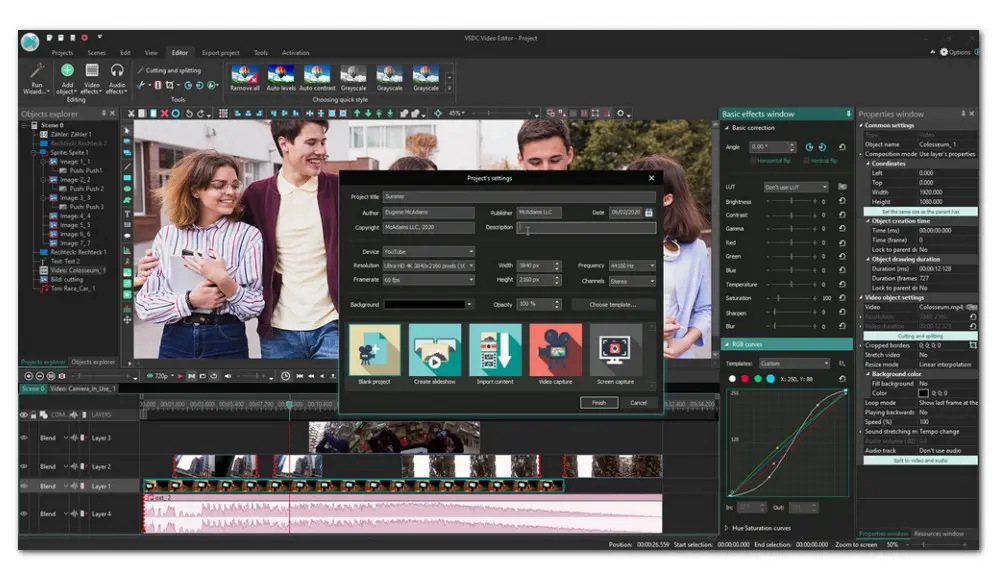Select the red RGB curve channel
Image resolution: width=1000 pixels, height=580 pixels.
(744, 379)
